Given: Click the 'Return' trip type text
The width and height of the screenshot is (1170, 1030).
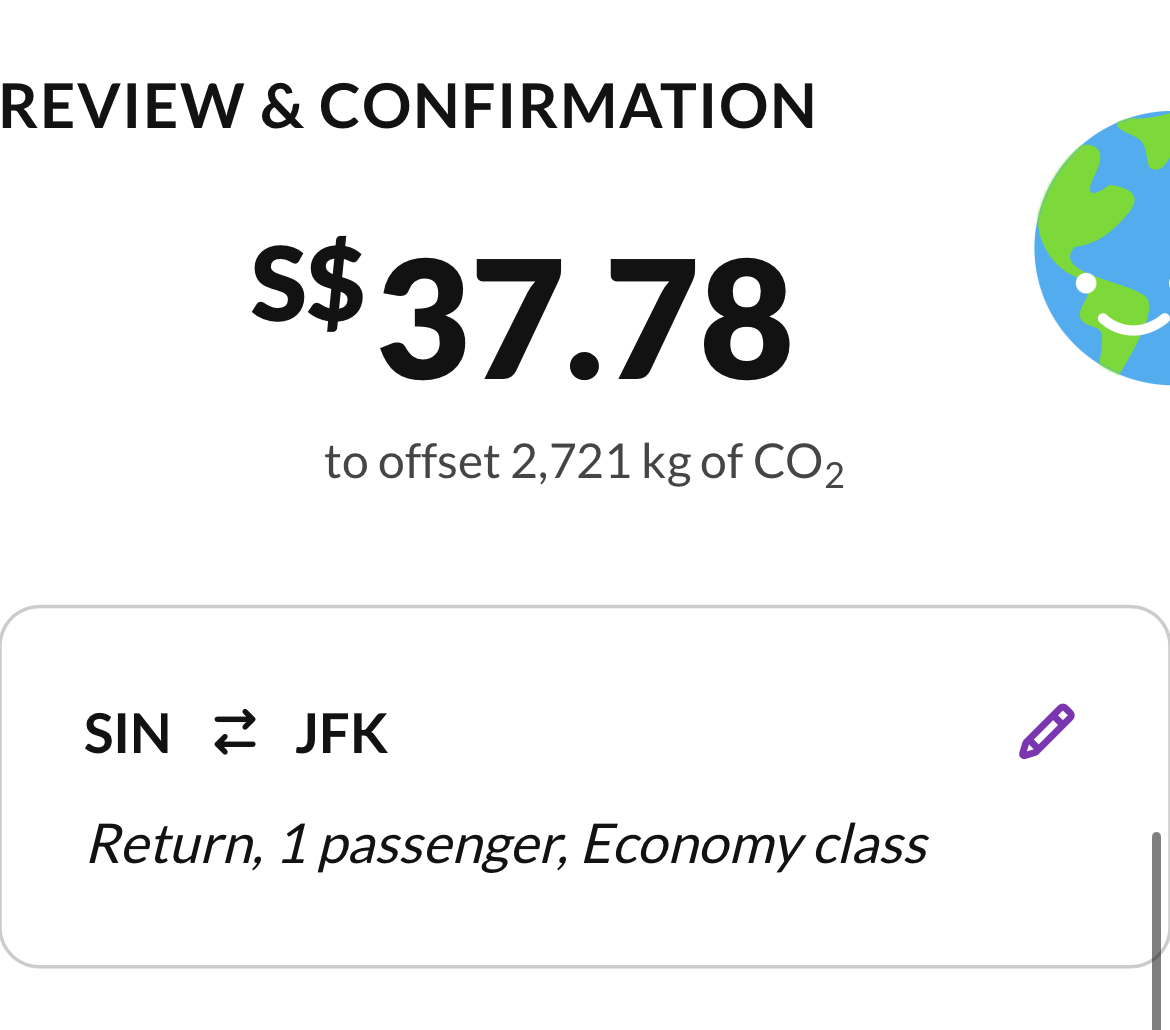Looking at the screenshot, I should tap(172, 845).
